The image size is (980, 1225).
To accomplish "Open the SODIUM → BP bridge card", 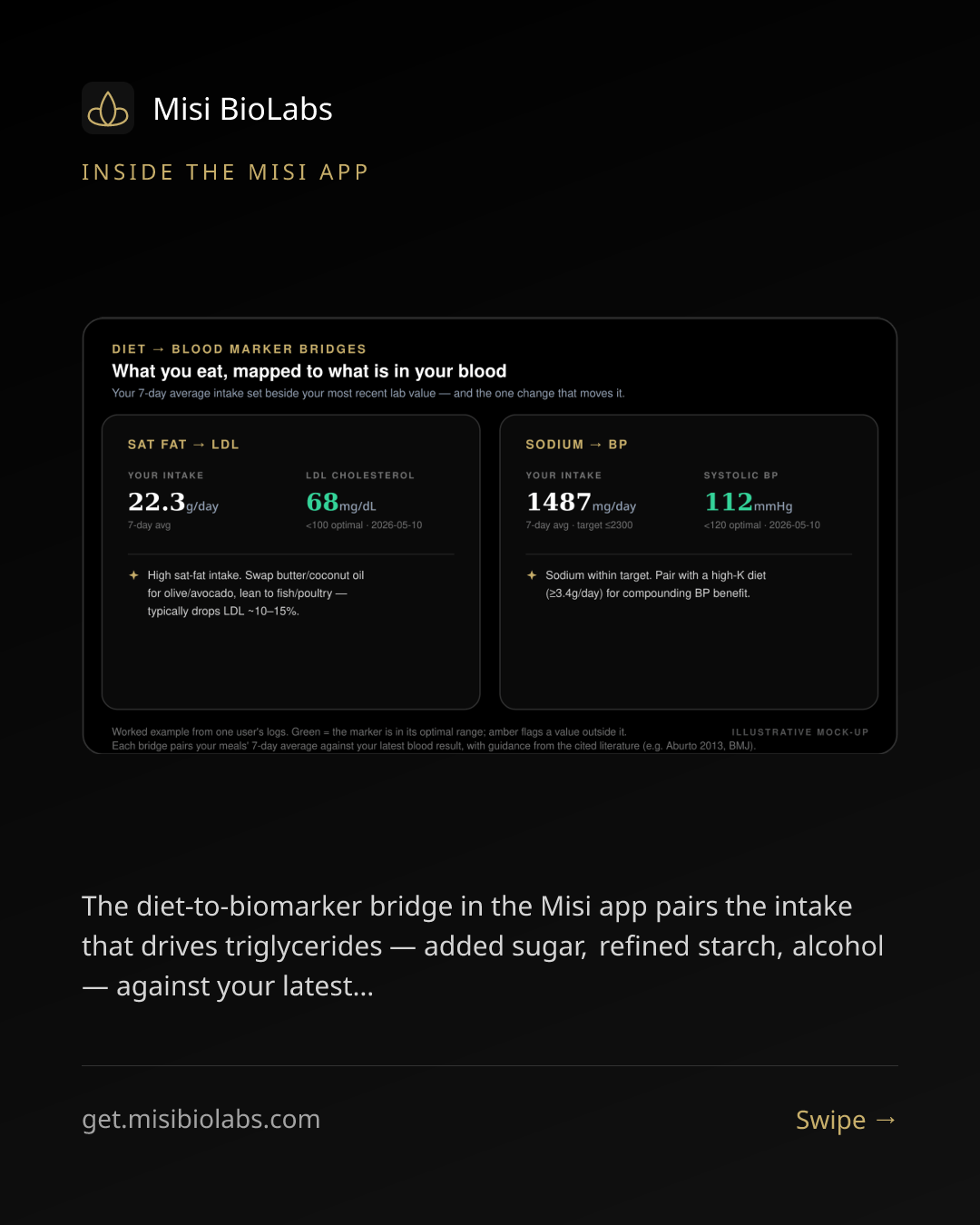I will point(689,562).
